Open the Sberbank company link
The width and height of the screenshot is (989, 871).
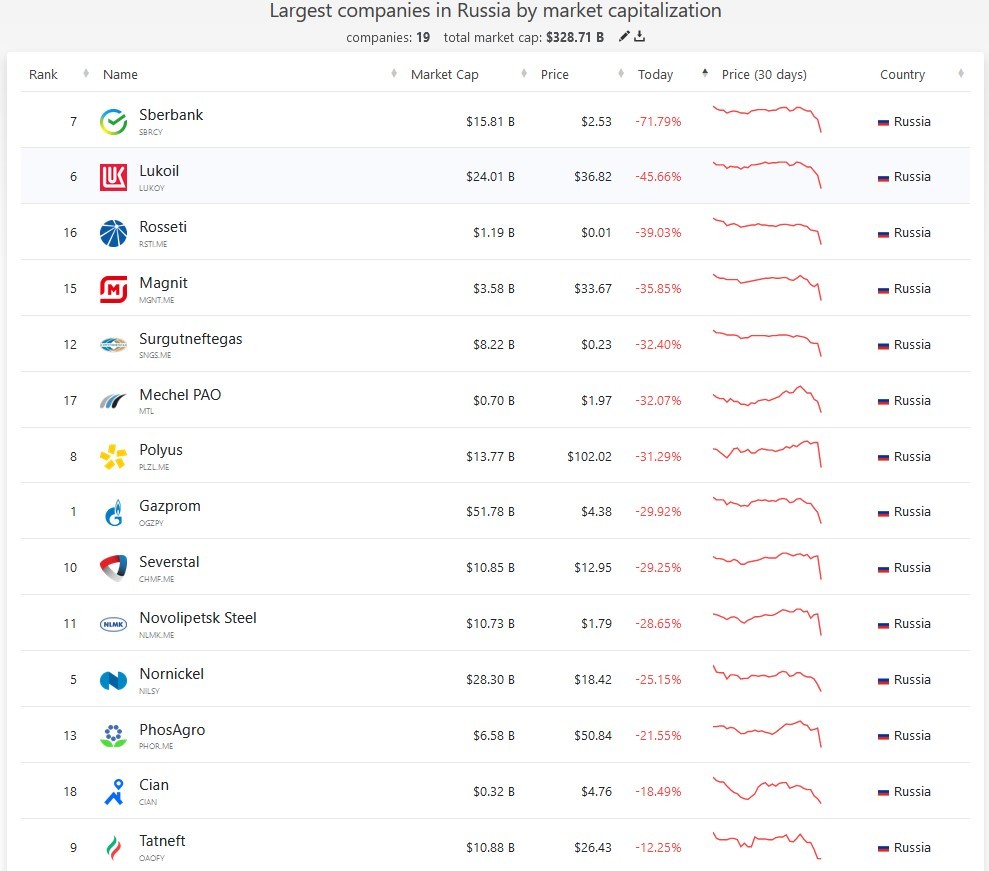pos(171,115)
